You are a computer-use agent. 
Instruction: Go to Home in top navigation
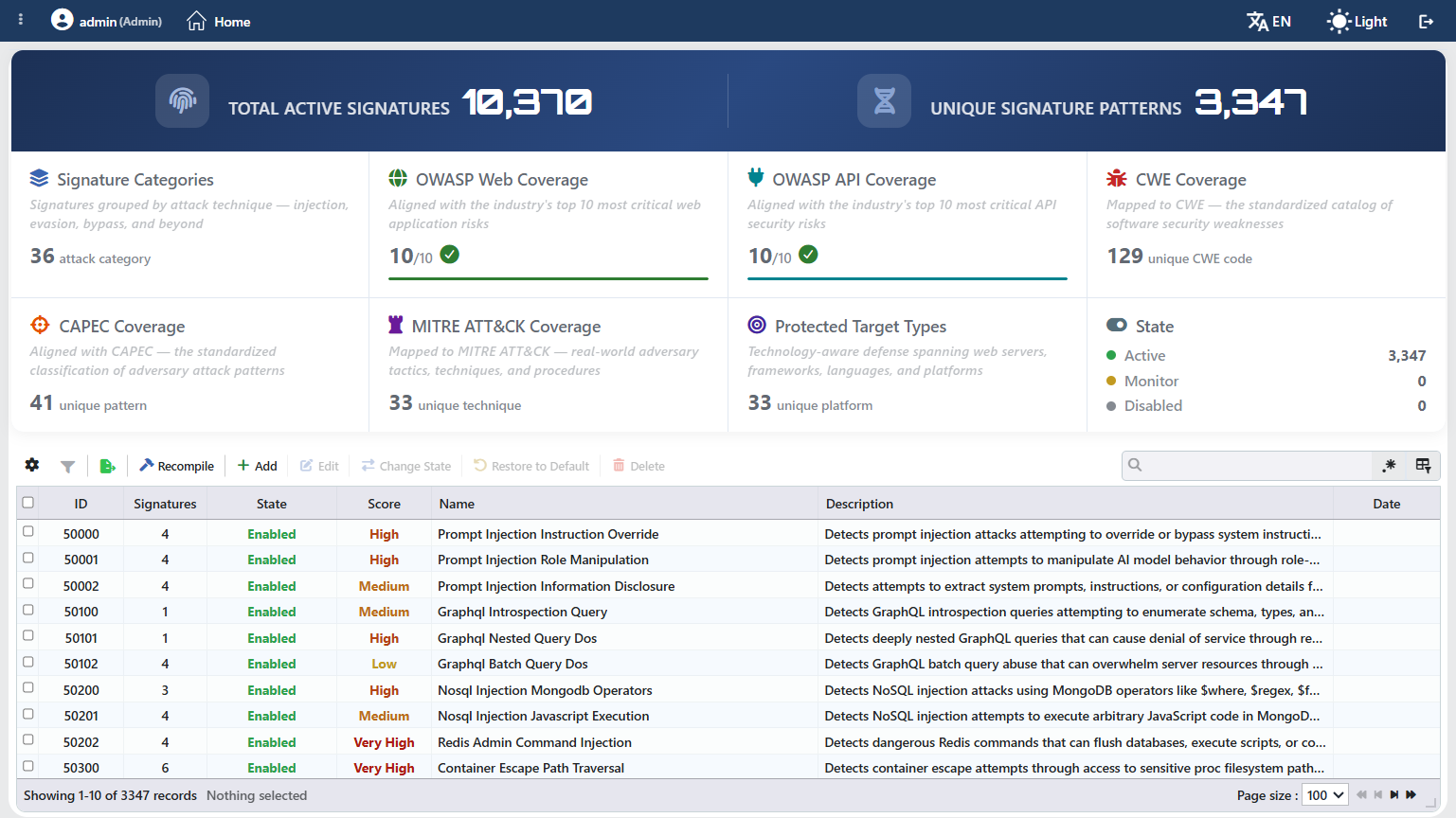[219, 21]
